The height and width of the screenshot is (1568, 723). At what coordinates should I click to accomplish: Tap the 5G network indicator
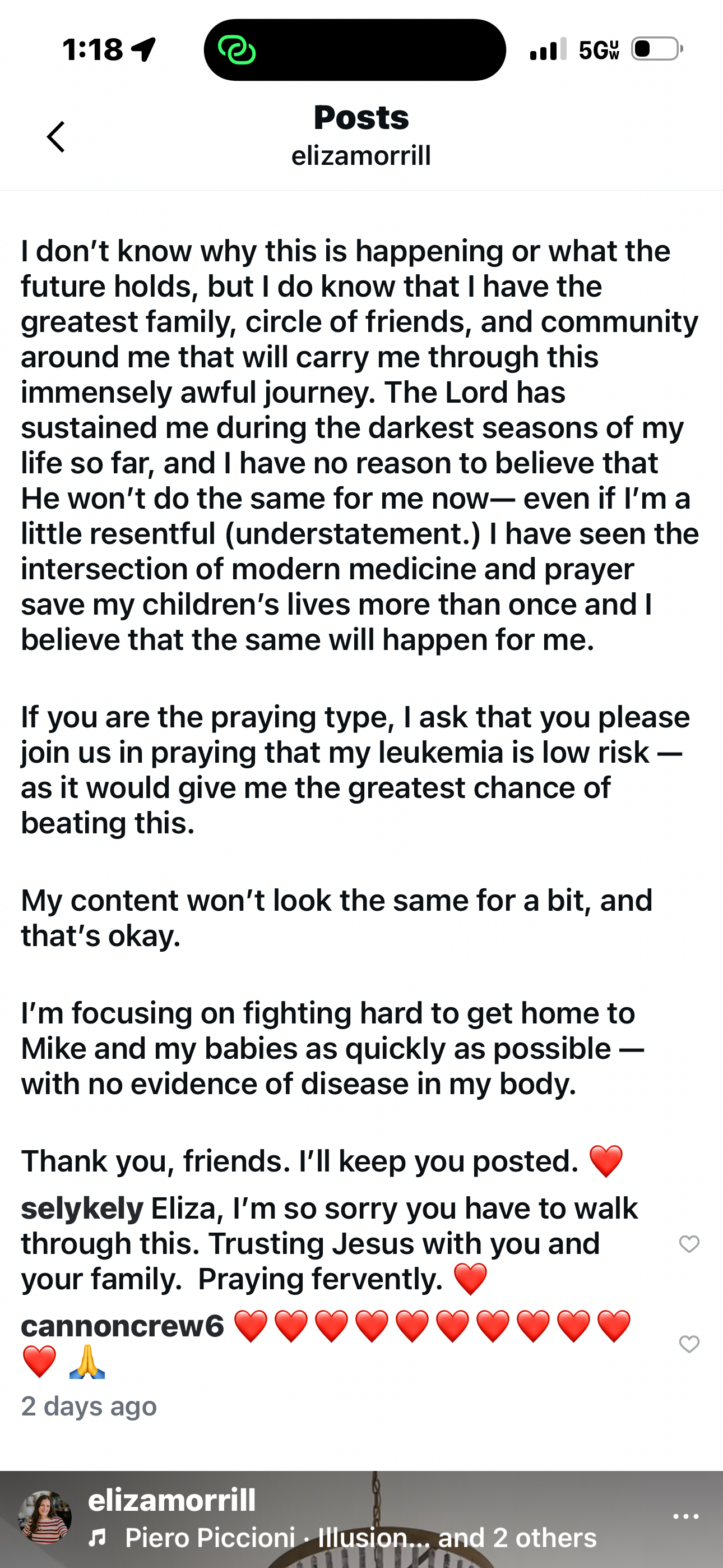(x=599, y=49)
